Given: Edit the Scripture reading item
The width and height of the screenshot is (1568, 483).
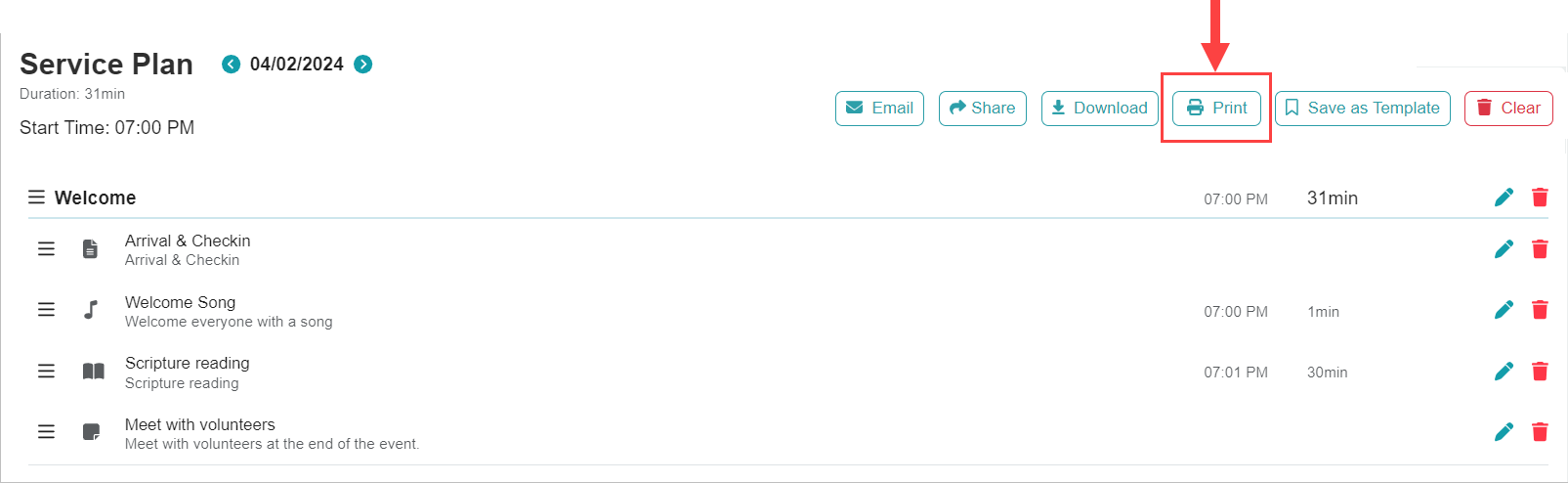Looking at the screenshot, I should tap(1504, 372).
